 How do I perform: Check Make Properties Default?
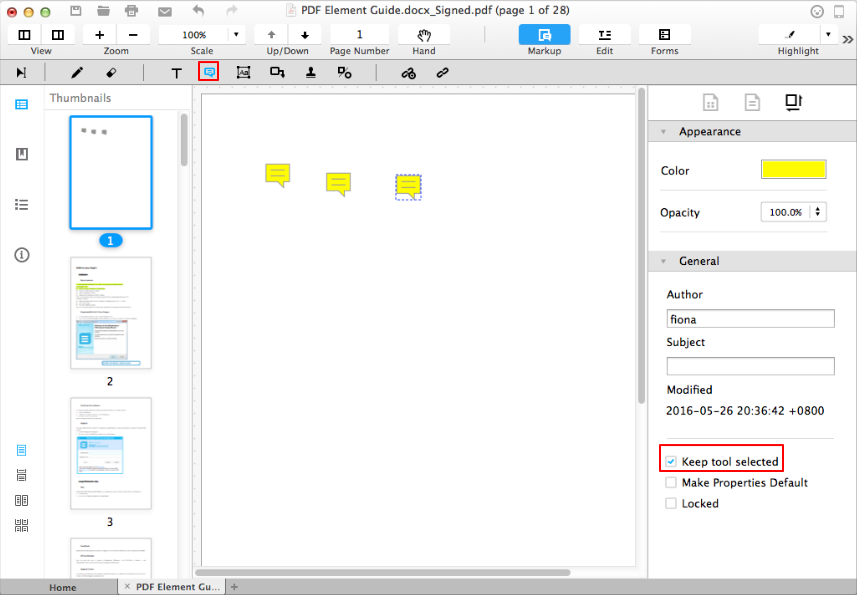(x=670, y=482)
